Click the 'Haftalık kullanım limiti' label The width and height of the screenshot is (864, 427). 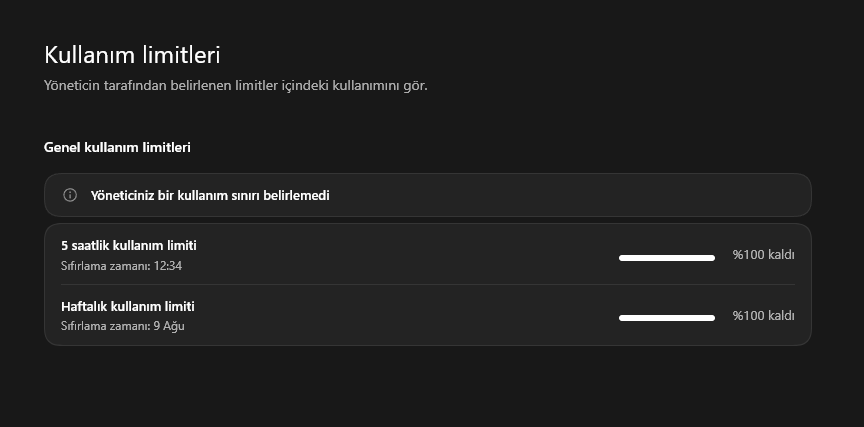(x=128, y=306)
